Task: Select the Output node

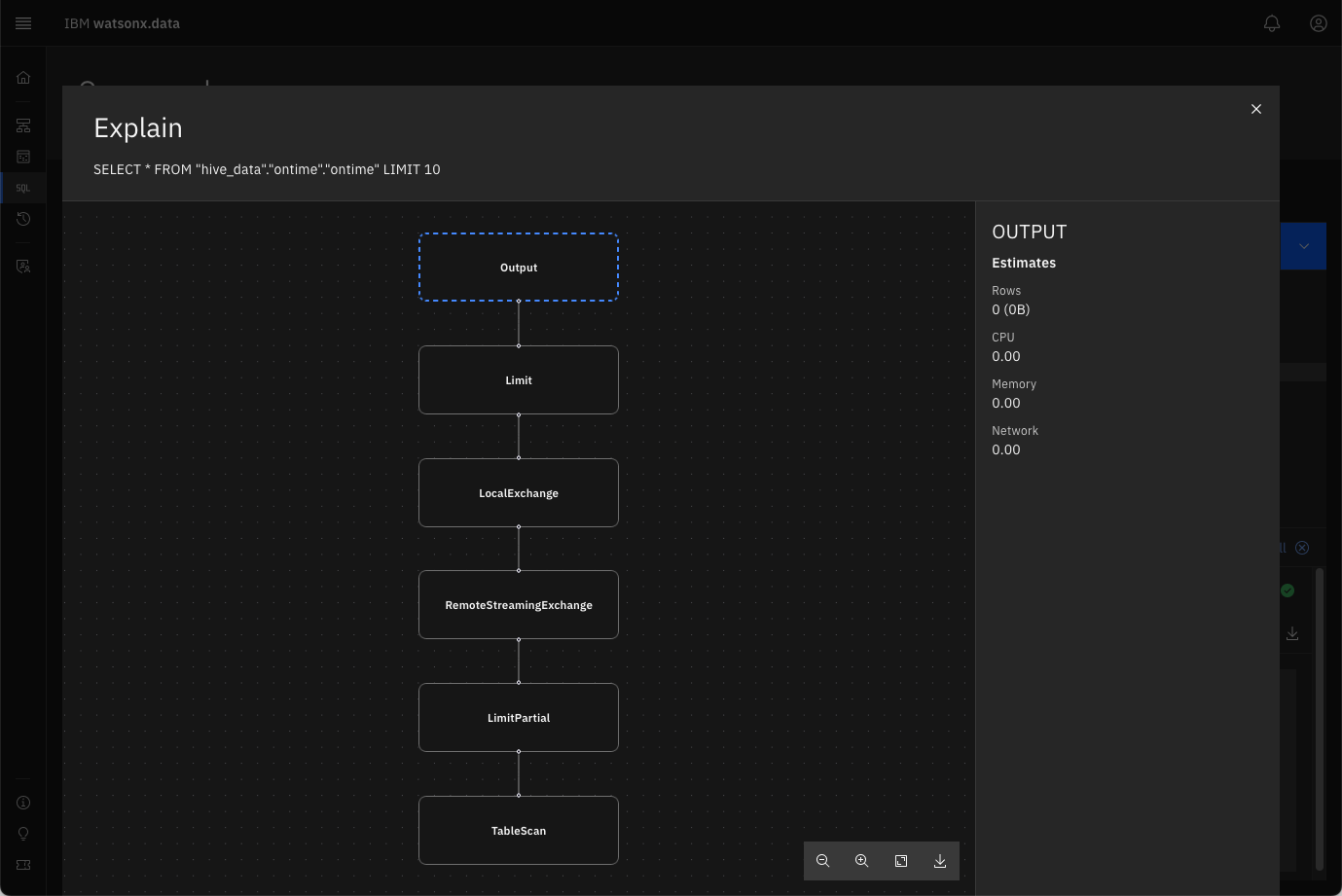Action: pos(519,268)
